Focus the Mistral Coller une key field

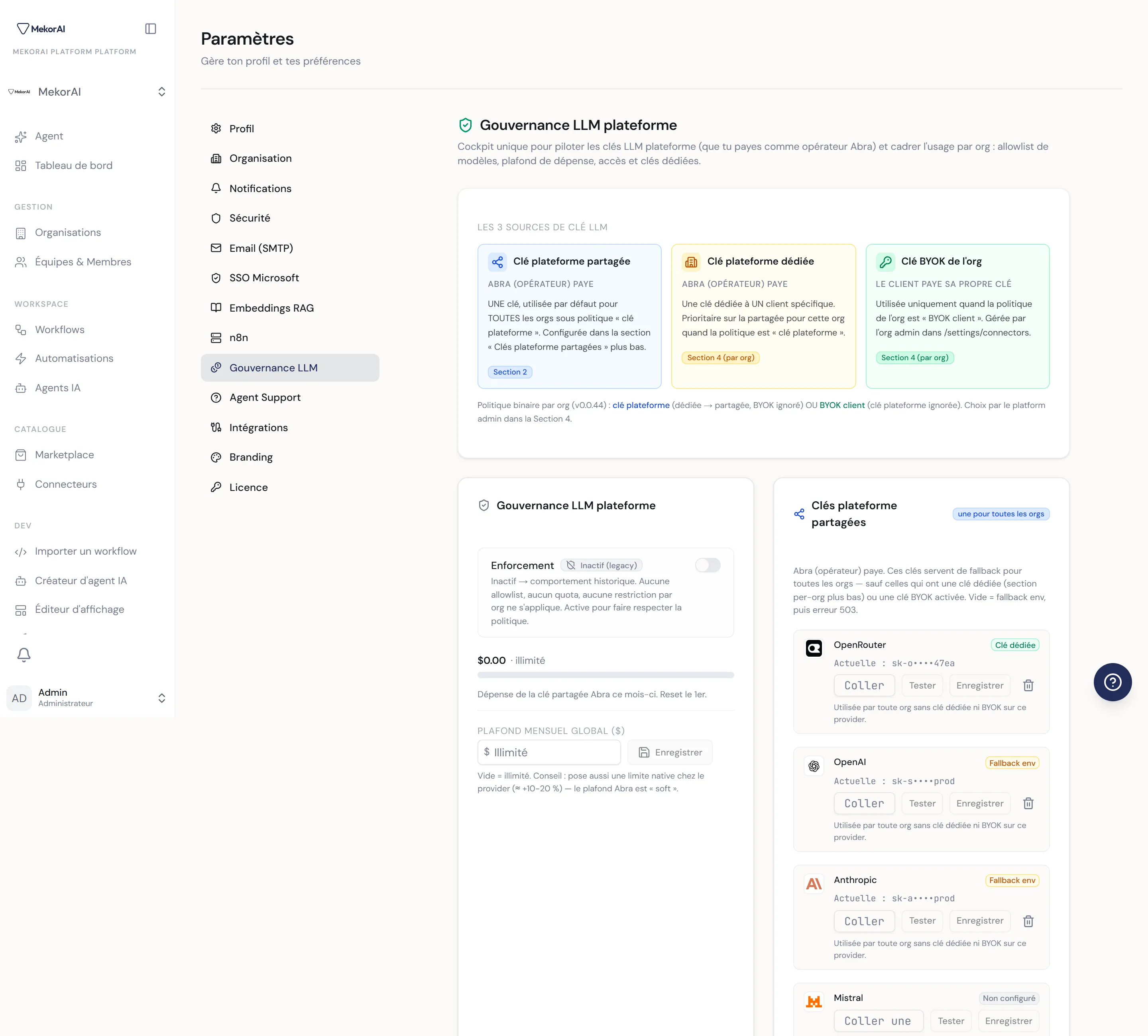[x=879, y=1021]
